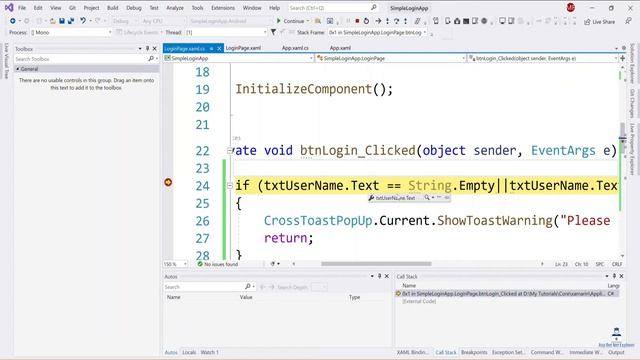Image resolution: width=640 pixels, height=360 pixels.
Task: Collapse the if block on line 24
Action: coord(230,186)
